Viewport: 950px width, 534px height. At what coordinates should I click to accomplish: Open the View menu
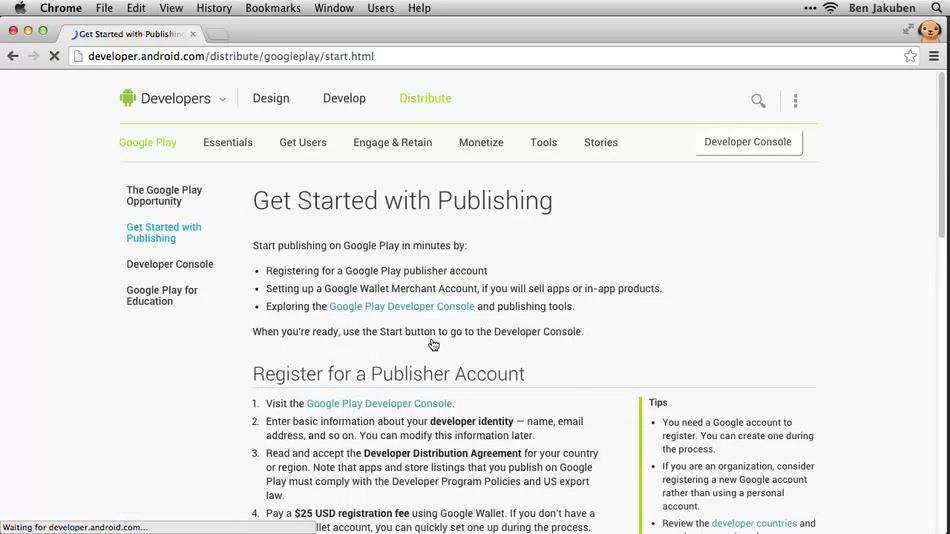(171, 8)
